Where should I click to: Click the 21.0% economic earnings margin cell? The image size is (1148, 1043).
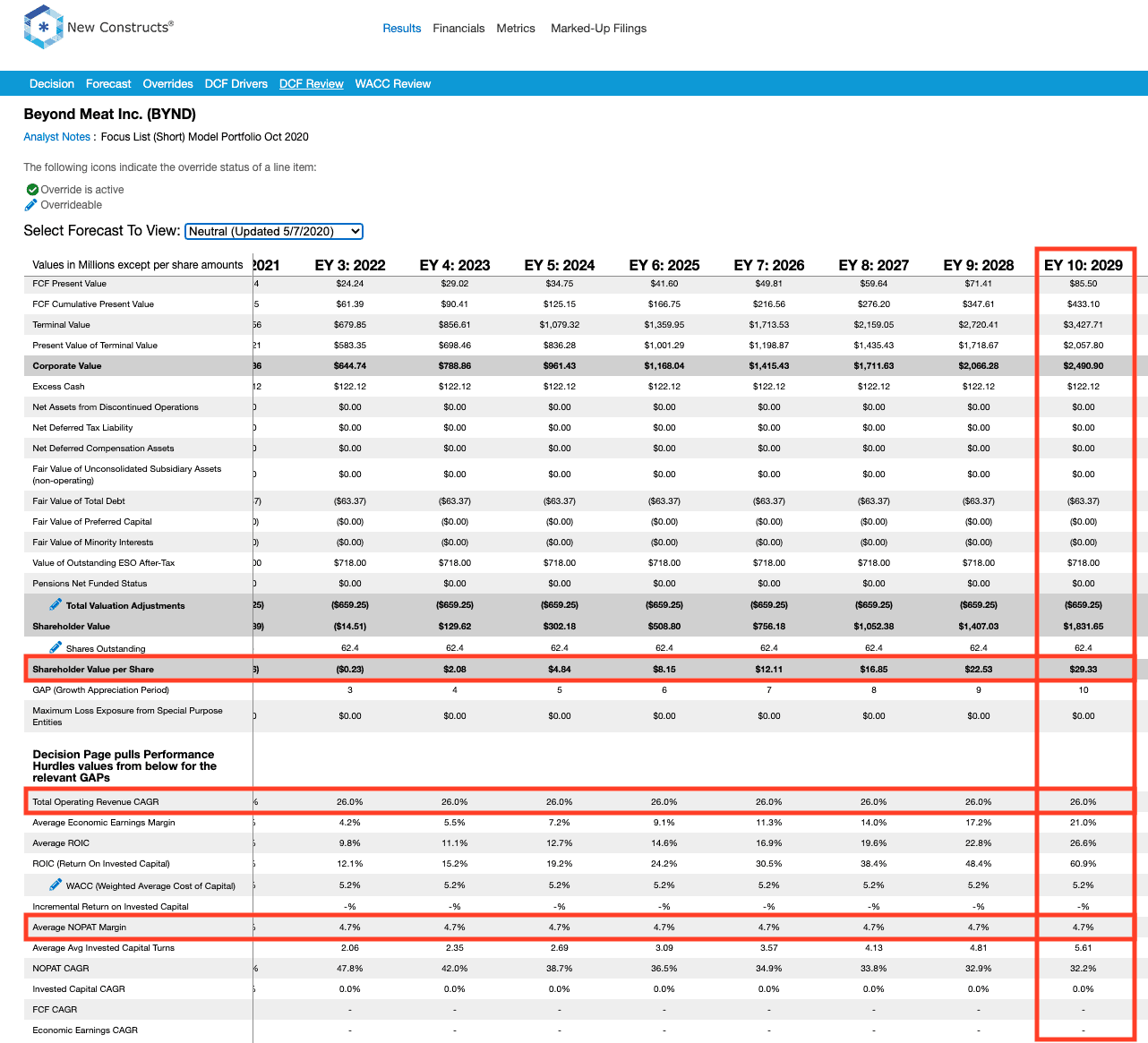[x=1084, y=822]
